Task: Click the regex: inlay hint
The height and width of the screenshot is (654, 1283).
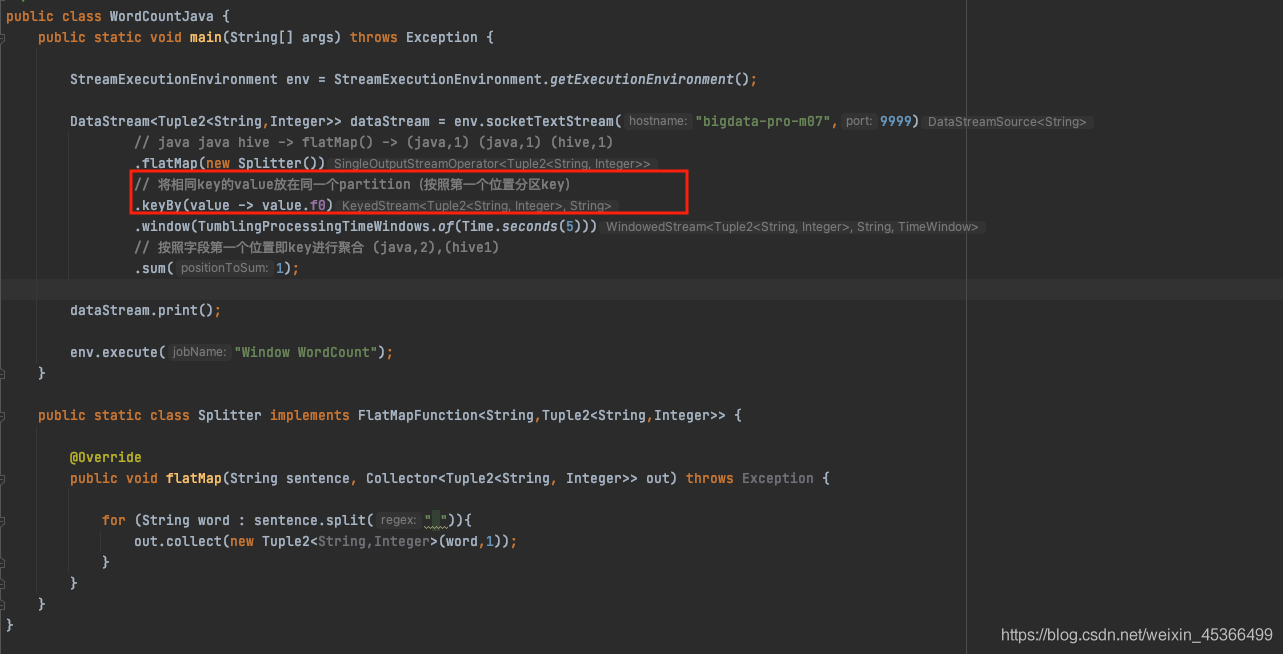Action: 398,520
